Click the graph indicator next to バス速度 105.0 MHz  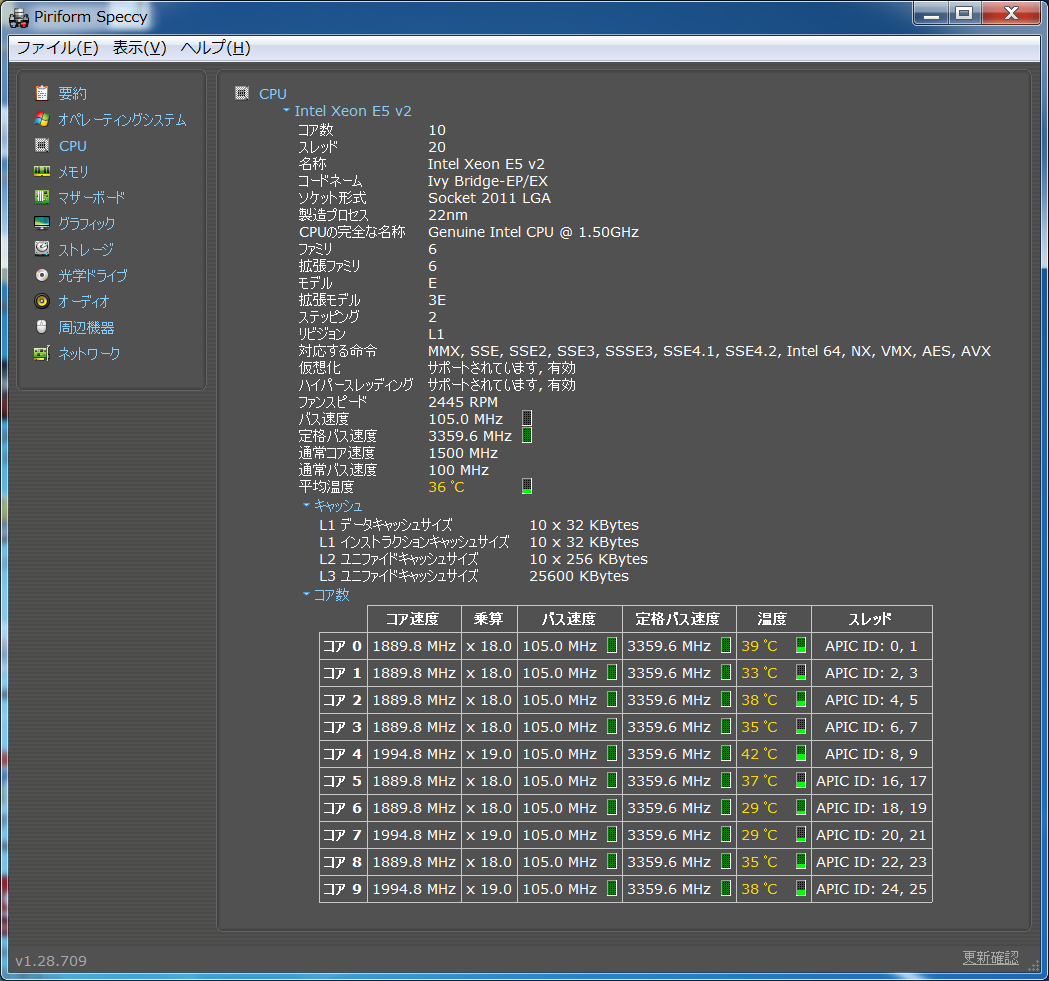(527, 418)
